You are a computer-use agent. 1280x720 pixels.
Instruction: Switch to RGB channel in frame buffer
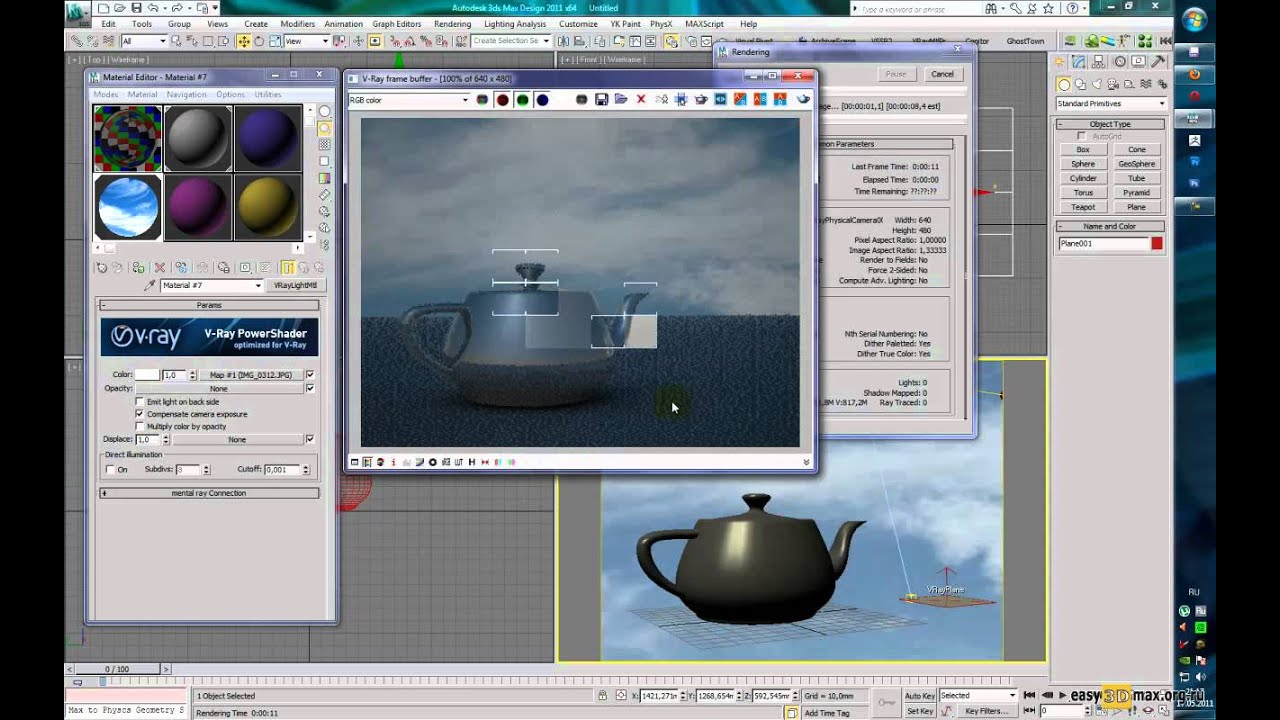[482, 100]
